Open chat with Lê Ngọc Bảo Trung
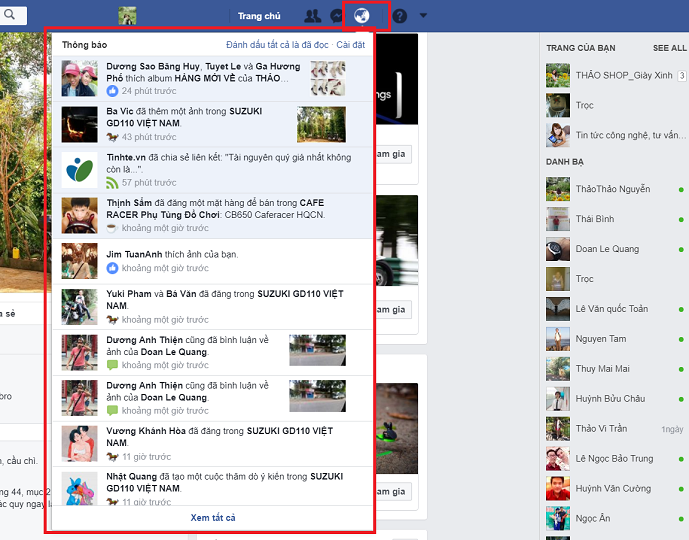 click(x=616, y=458)
